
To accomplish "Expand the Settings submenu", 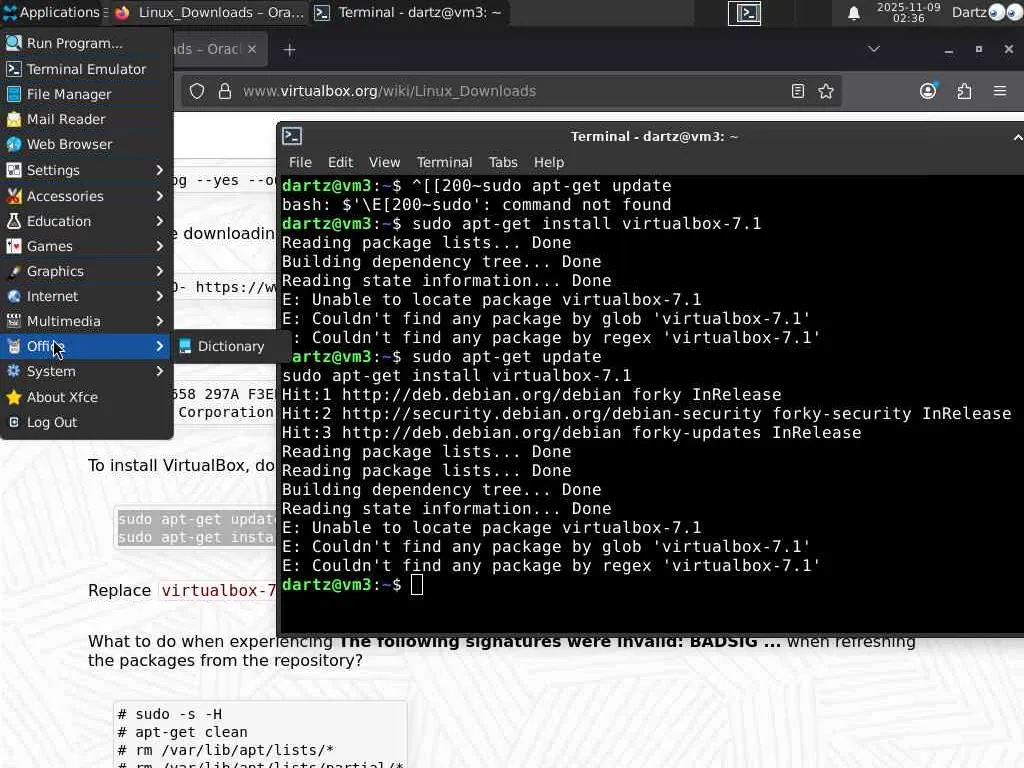I will 86,170.
